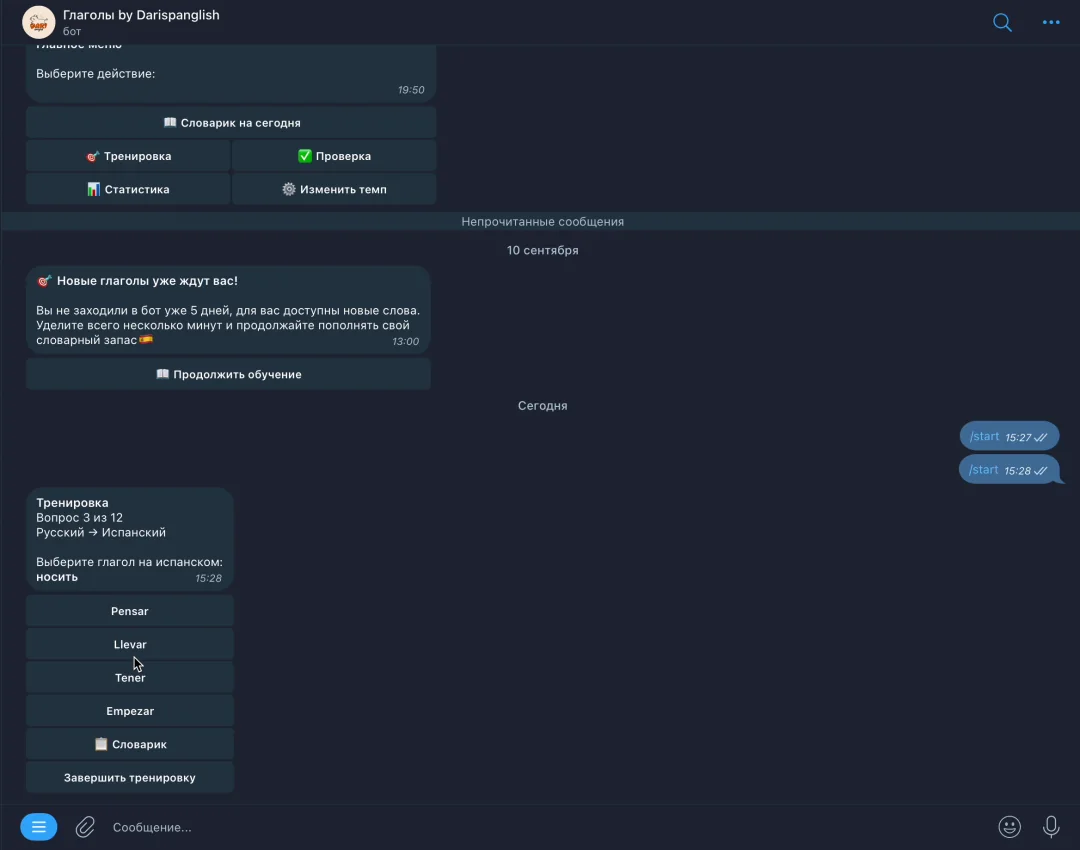Open Словарик на сегодня

(x=231, y=123)
